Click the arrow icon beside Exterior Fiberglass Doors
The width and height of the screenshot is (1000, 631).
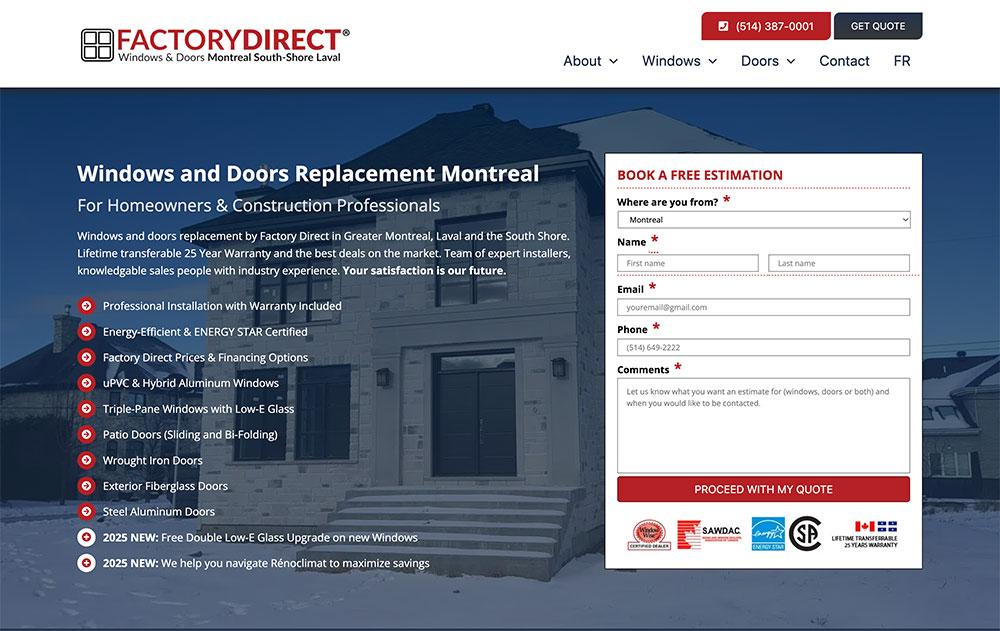[86, 486]
